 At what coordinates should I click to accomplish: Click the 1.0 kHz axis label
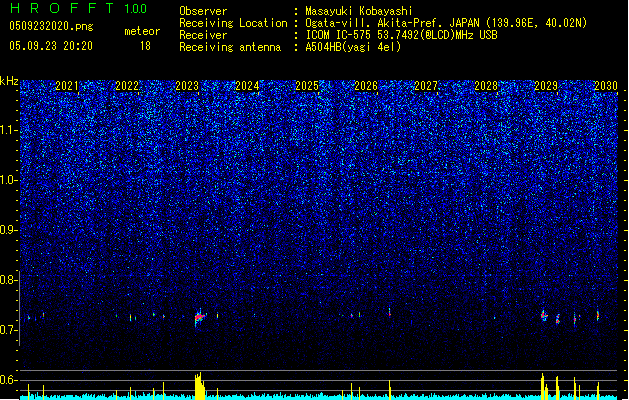click(x=9, y=180)
